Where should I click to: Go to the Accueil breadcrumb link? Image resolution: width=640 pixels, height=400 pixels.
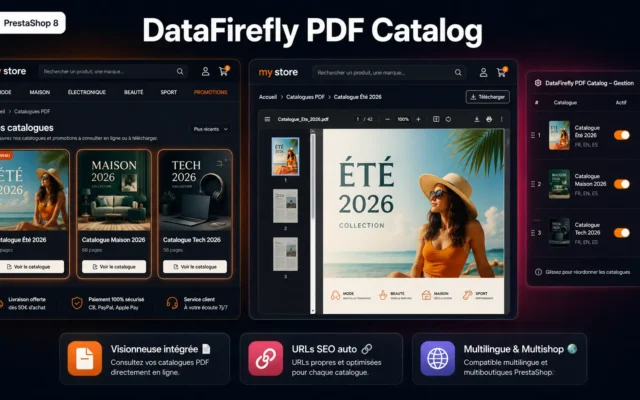(x=268, y=97)
